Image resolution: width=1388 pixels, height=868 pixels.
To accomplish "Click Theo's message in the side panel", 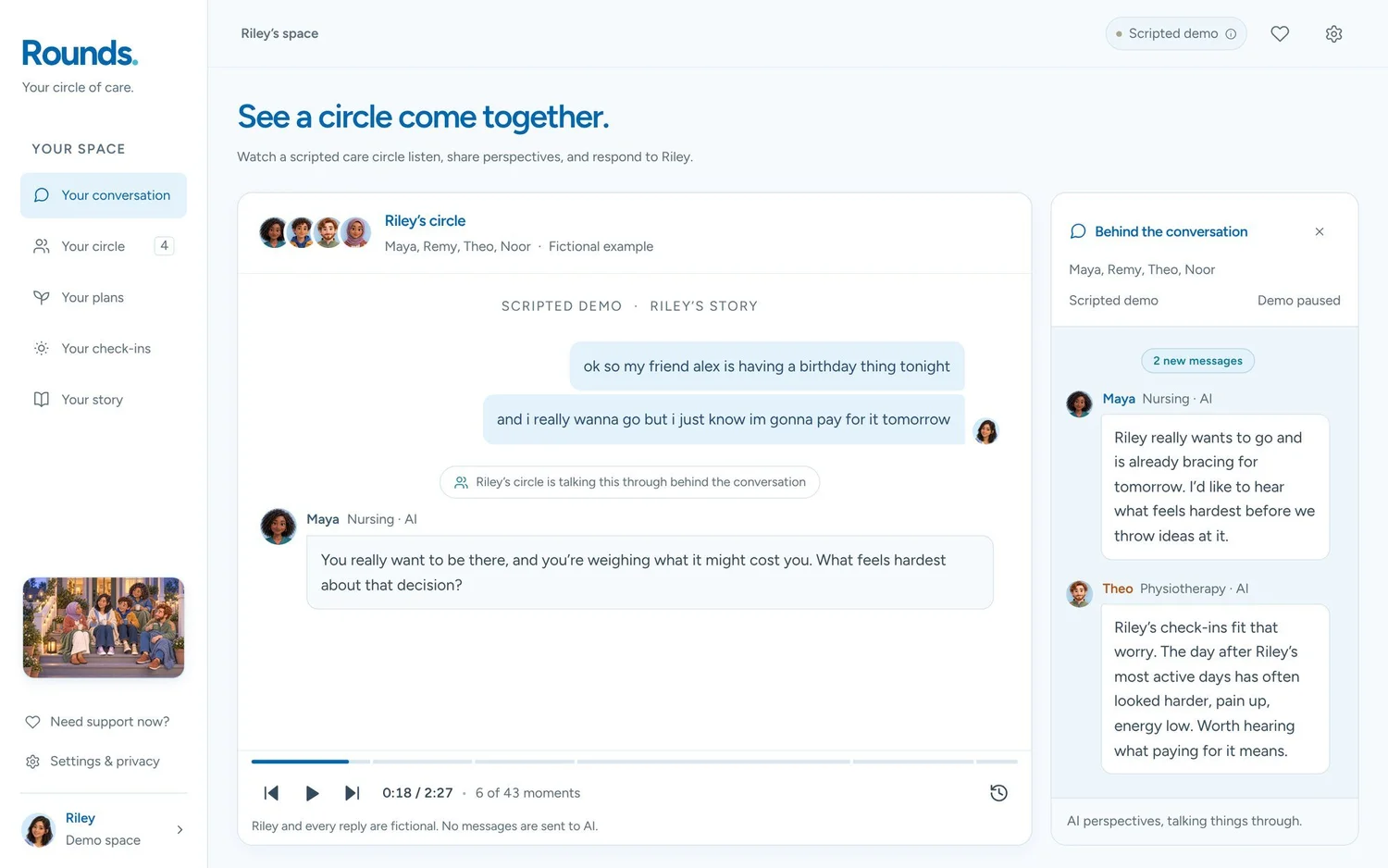I will pos(1215,689).
